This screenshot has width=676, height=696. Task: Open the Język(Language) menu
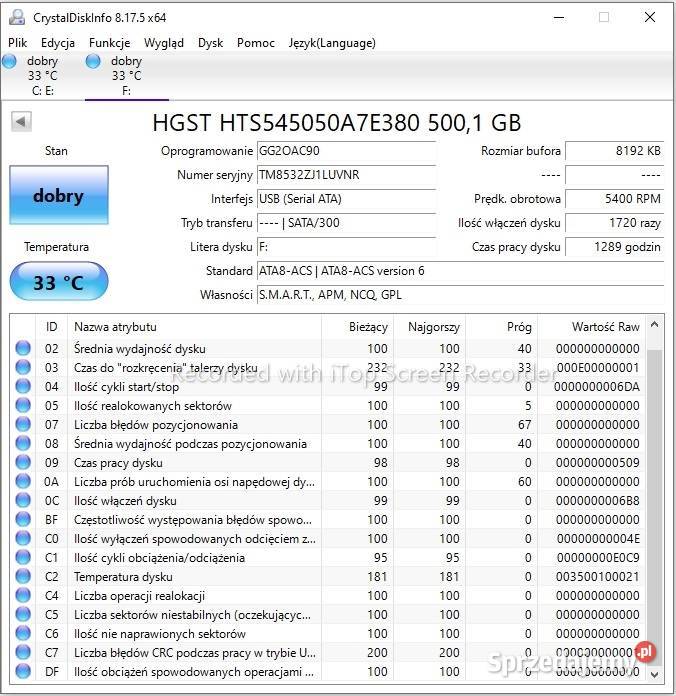click(332, 43)
